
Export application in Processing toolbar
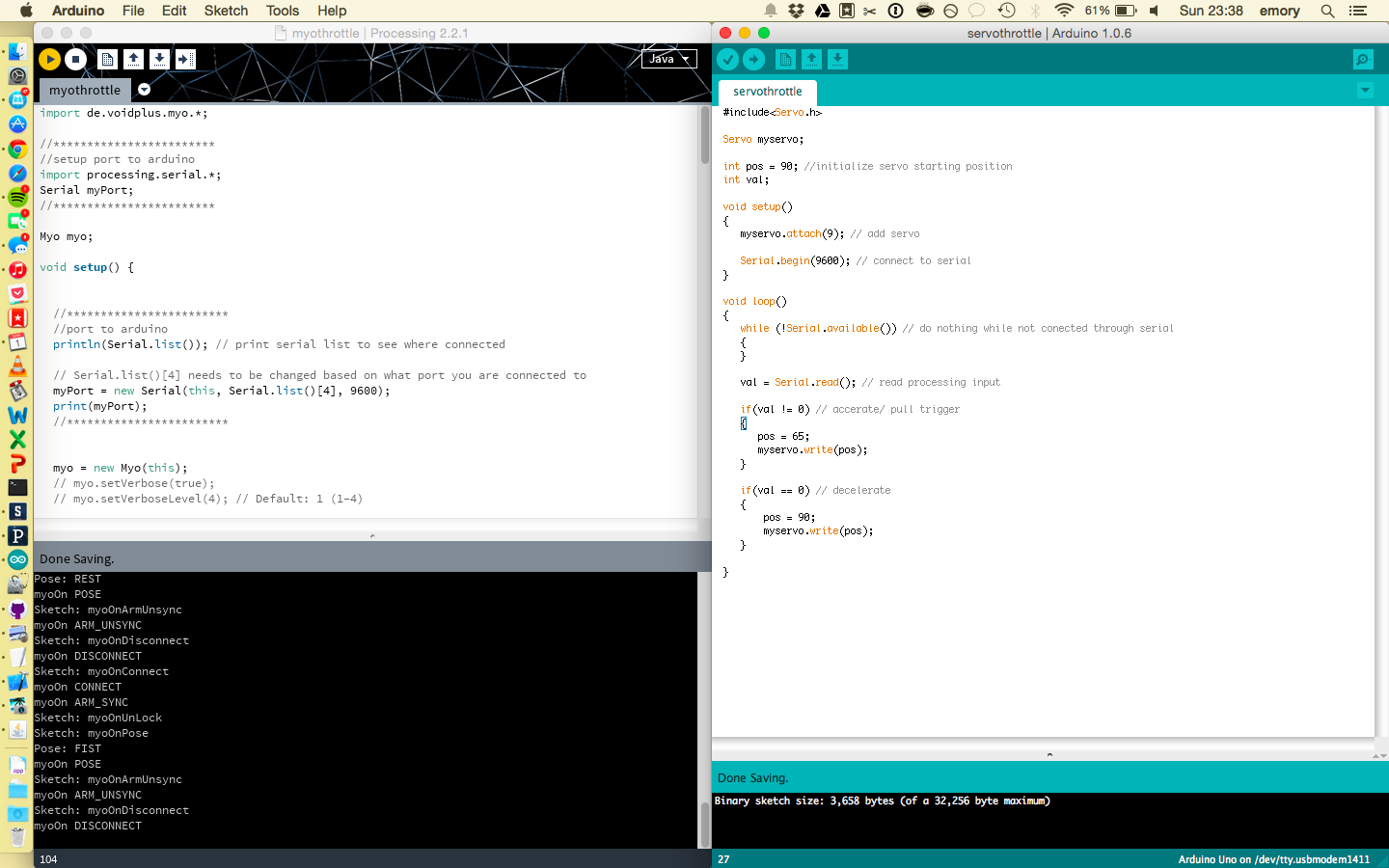point(185,59)
